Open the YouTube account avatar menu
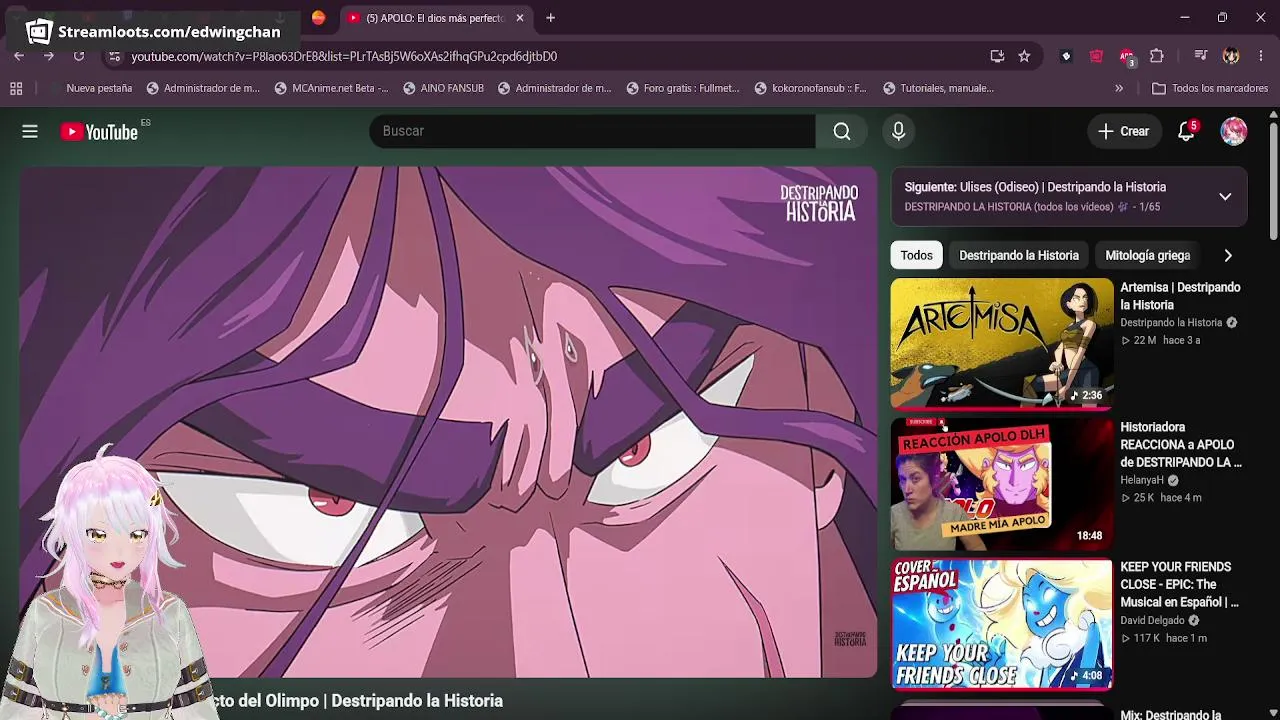Image resolution: width=1280 pixels, height=720 pixels. pyautogui.click(x=1234, y=131)
